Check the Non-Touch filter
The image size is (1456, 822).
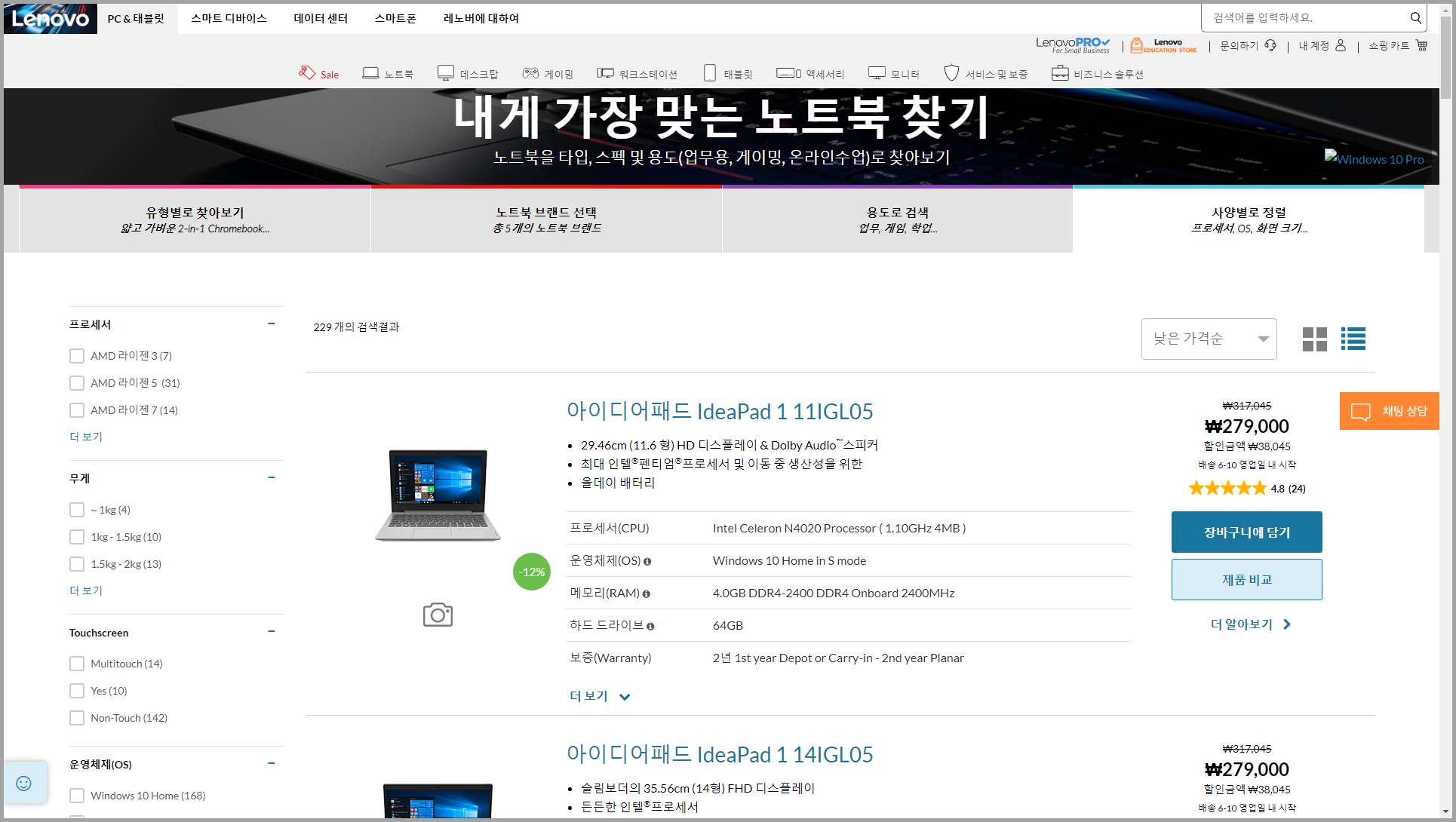(77, 718)
